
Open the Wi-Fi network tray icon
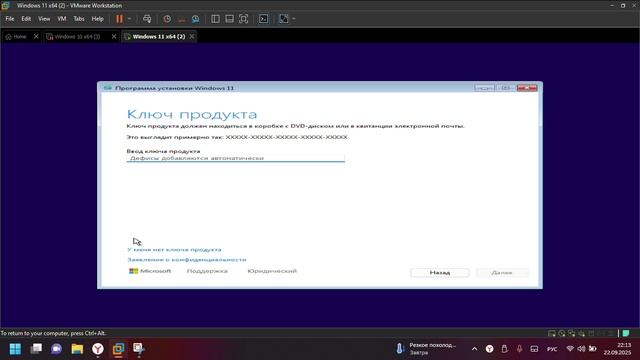click(x=570, y=349)
